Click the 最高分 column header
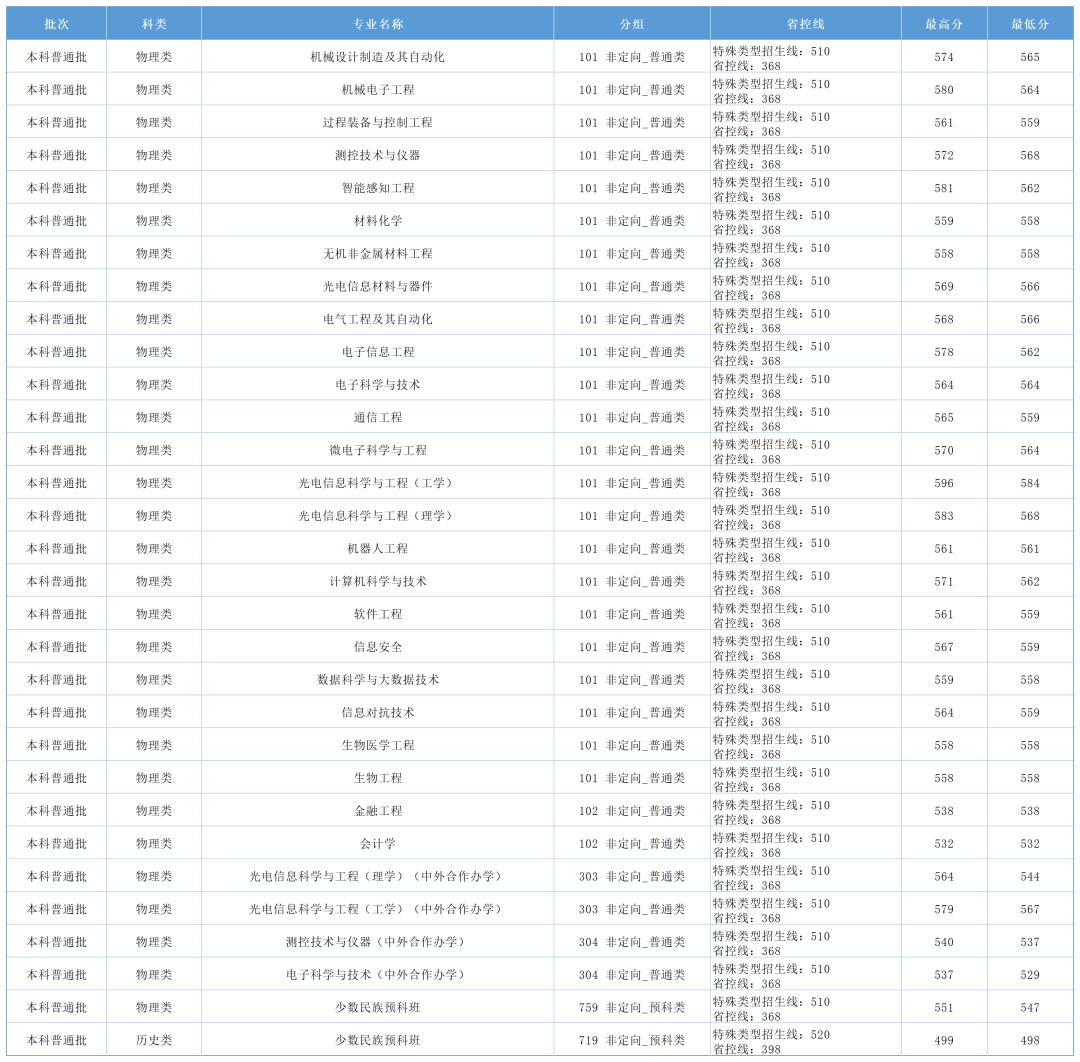Image resolution: width=1080 pixels, height=1062 pixels. 944,23
